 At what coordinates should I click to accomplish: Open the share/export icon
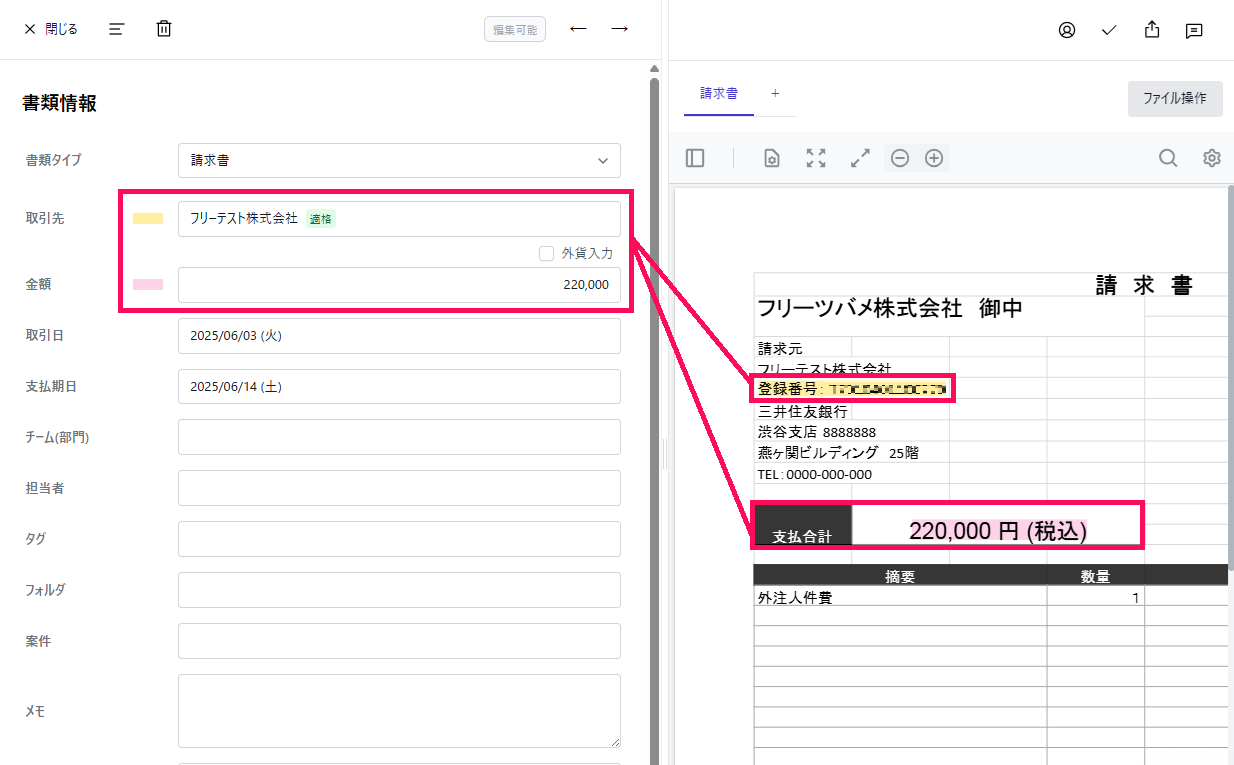click(x=1151, y=29)
